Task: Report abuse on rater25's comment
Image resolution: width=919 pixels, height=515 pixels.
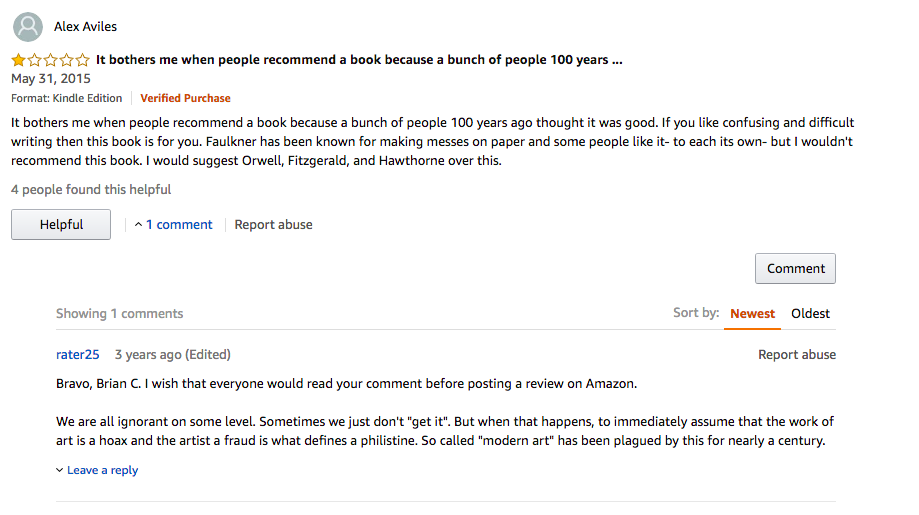Action: (797, 354)
